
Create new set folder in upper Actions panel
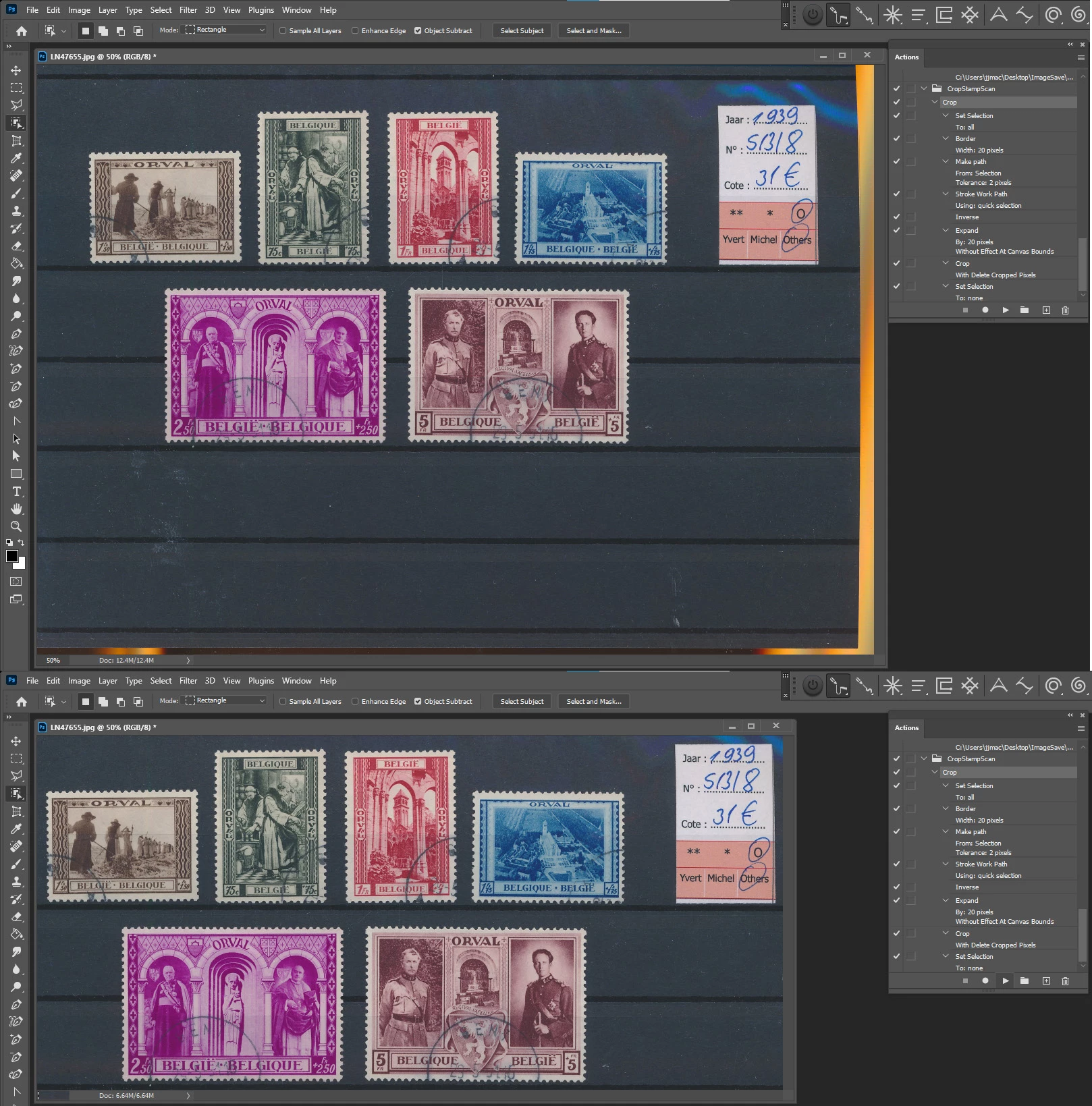(x=1025, y=310)
